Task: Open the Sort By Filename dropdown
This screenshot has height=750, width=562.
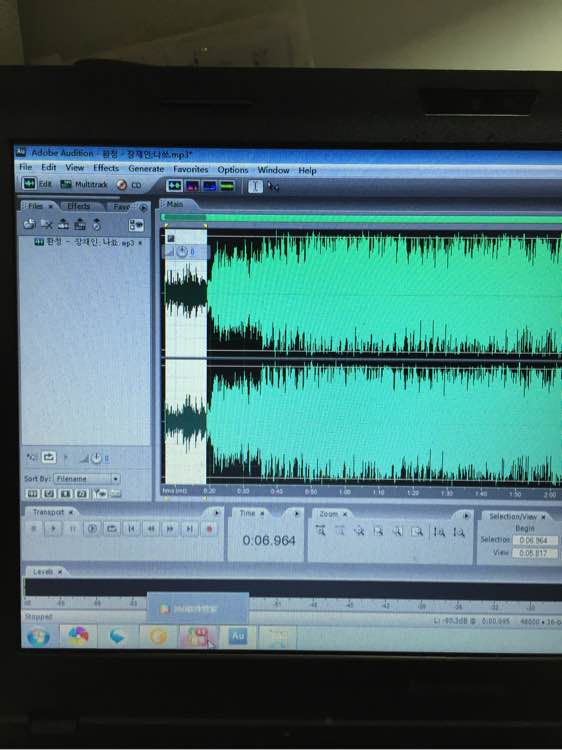Action: (87, 478)
